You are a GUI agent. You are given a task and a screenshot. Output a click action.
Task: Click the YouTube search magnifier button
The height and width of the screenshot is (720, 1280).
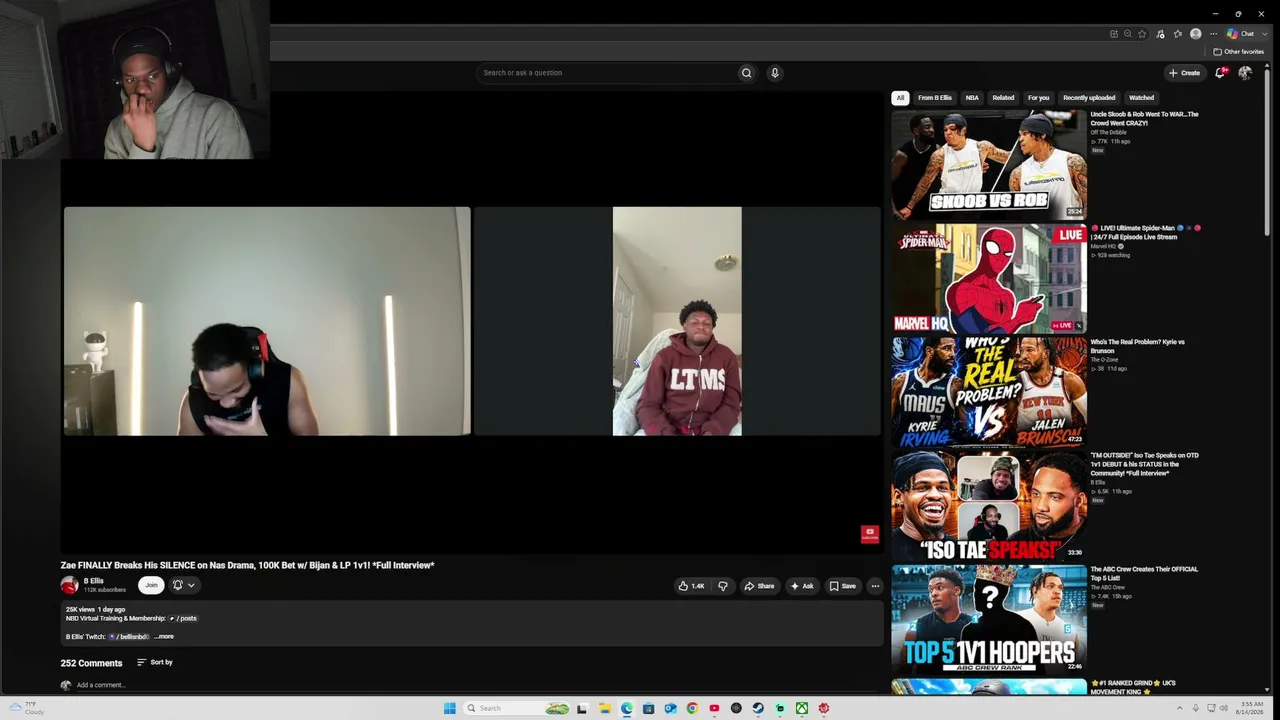pos(746,73)
